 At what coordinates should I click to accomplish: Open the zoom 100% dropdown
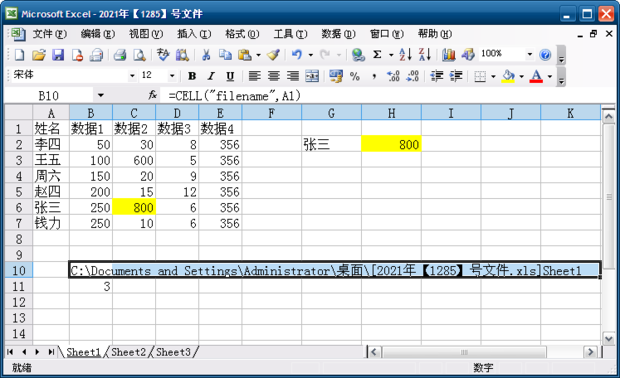point(529,54)
